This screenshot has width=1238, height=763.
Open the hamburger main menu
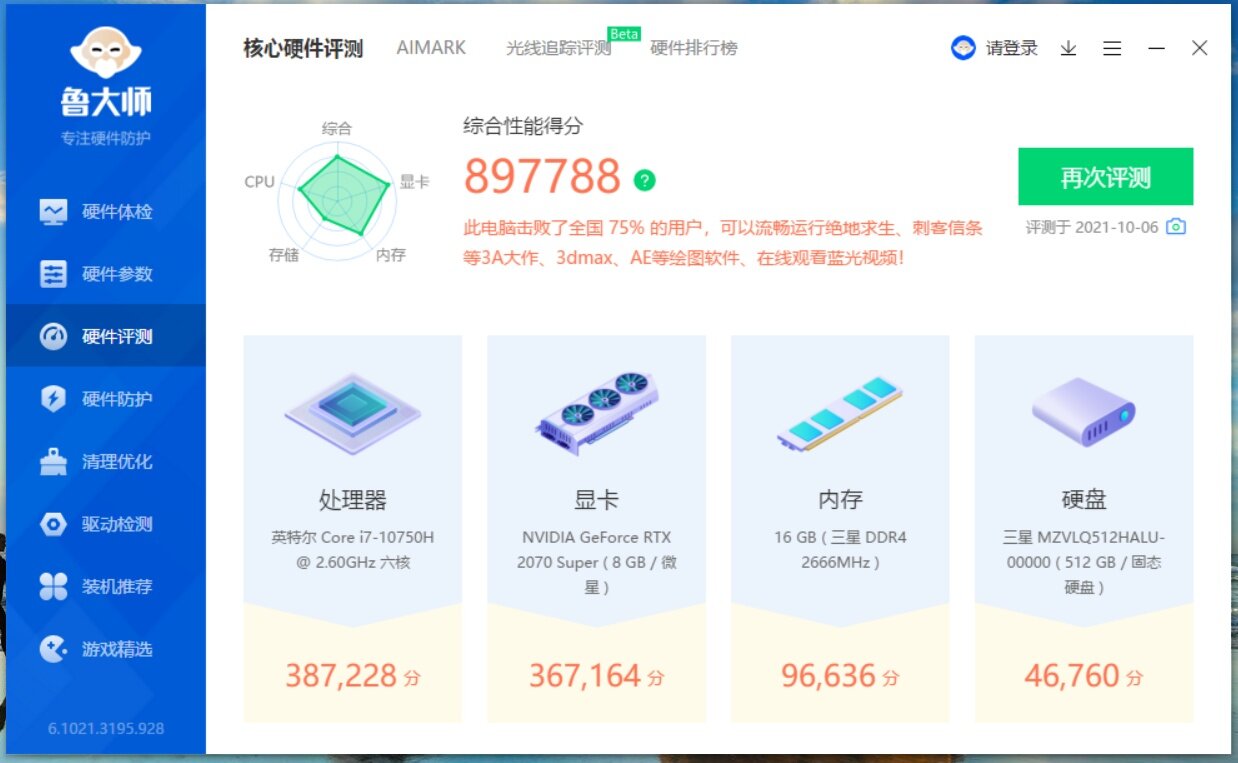click(1112, 48)
